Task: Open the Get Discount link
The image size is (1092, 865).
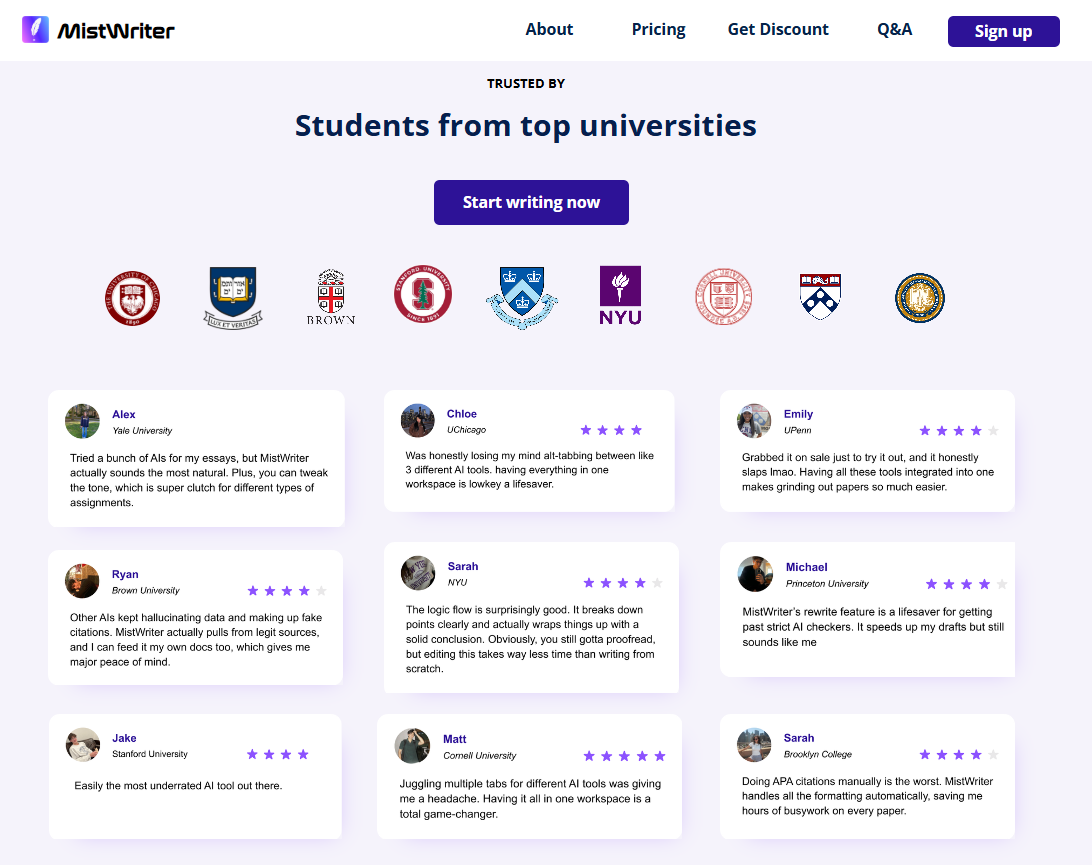Action: [x=778, y=30]
